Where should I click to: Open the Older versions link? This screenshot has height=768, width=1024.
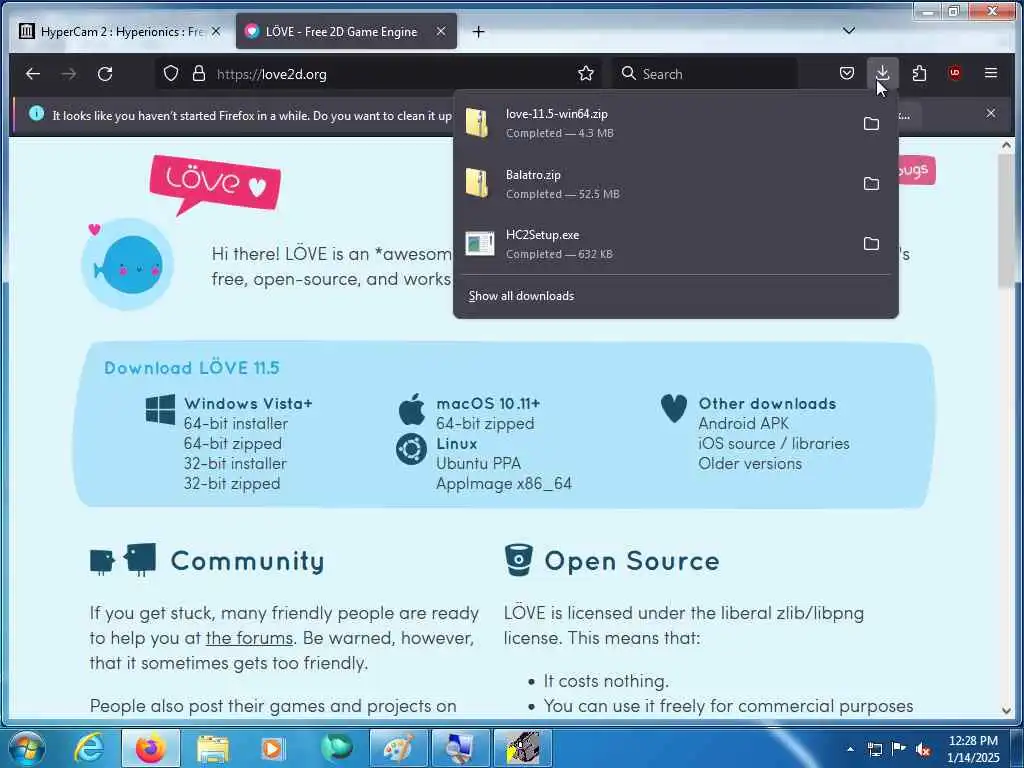[750, 464]
